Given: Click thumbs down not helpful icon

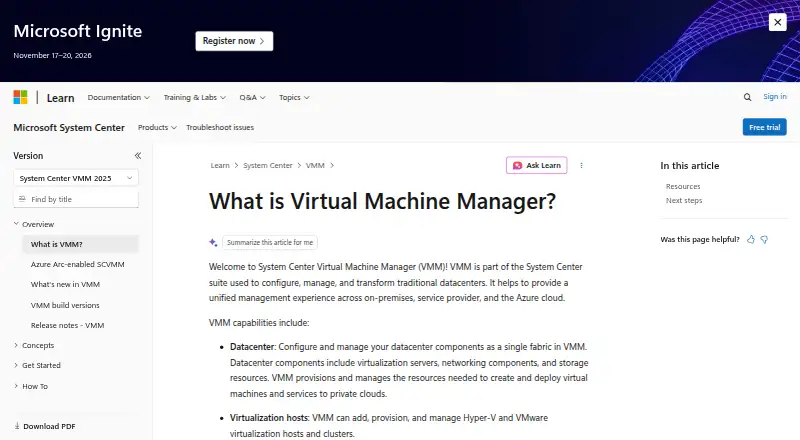Looking at the screenshot, I should pos(764,239).
